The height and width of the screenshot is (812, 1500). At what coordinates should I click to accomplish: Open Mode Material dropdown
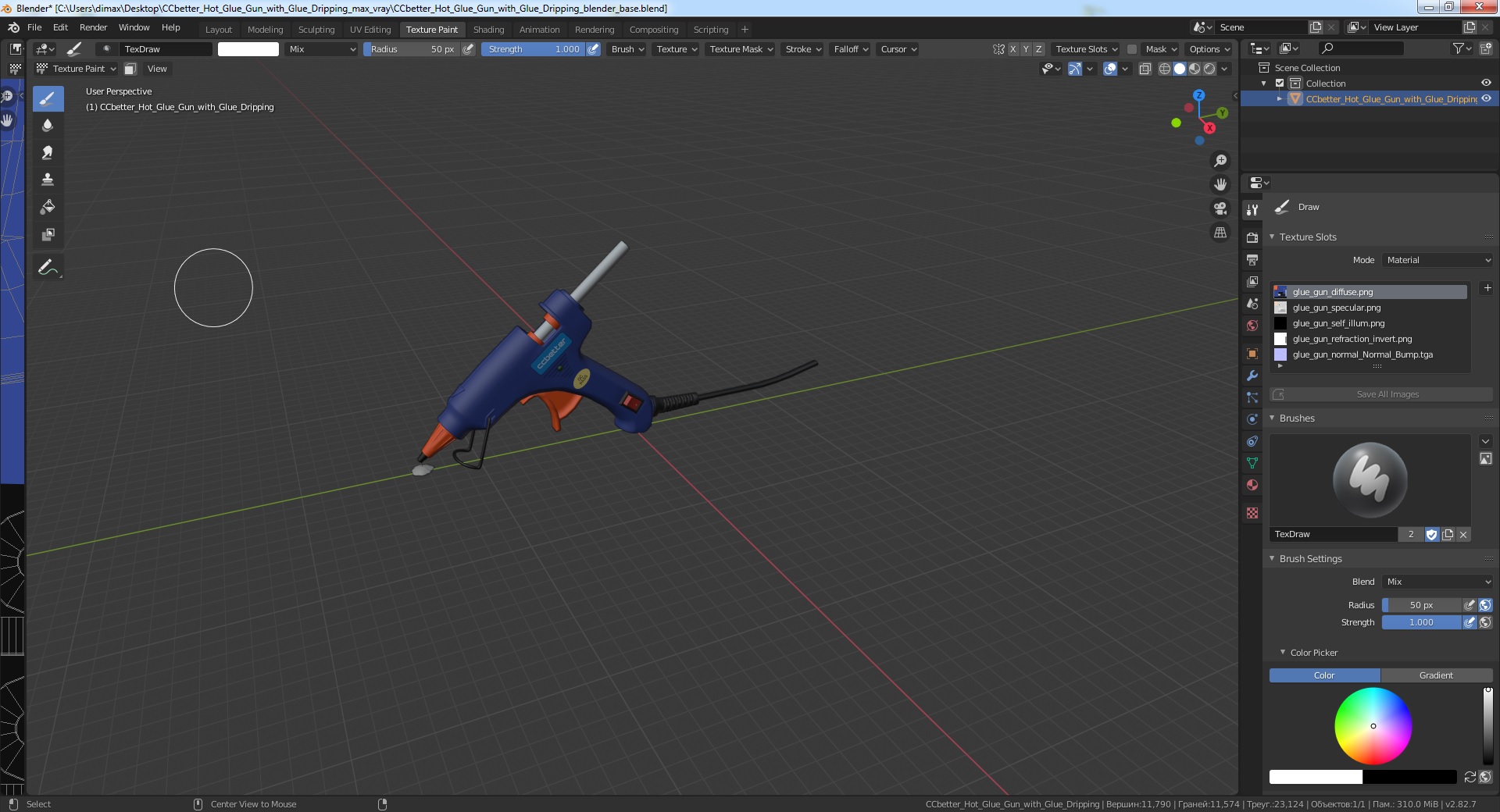tap(1437, 260)
